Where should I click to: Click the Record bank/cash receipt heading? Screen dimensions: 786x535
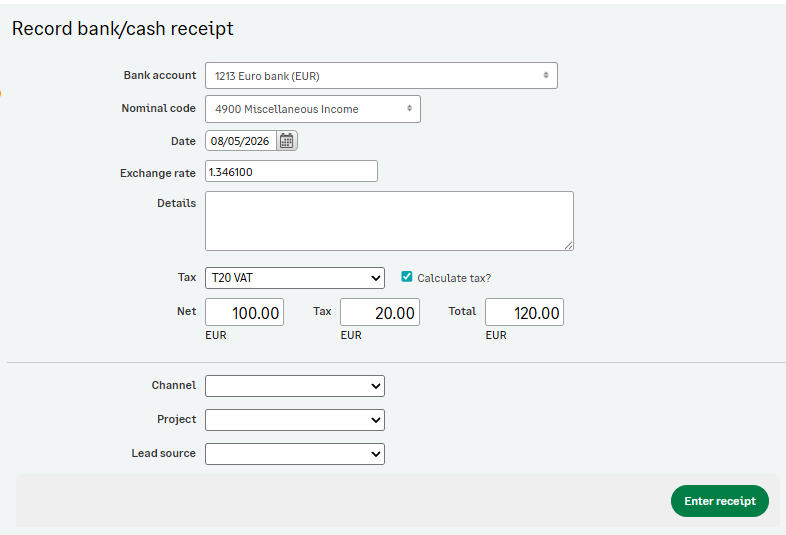(x=123, y=29)
